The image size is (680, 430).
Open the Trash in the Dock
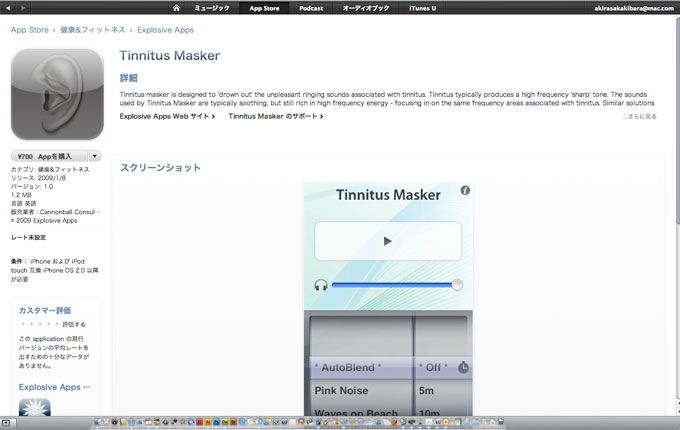tap(501, 422)
